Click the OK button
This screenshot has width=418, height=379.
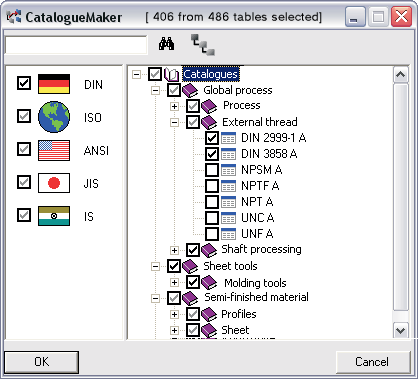point(41,362)
